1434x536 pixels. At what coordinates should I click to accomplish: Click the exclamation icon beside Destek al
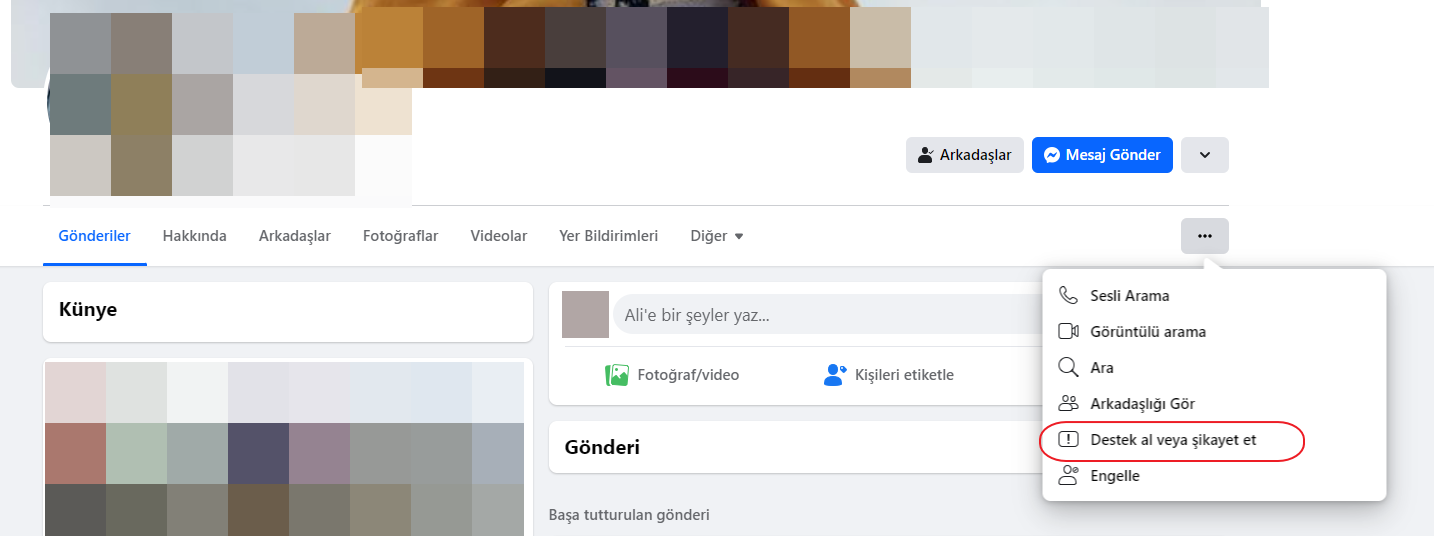1069,440
